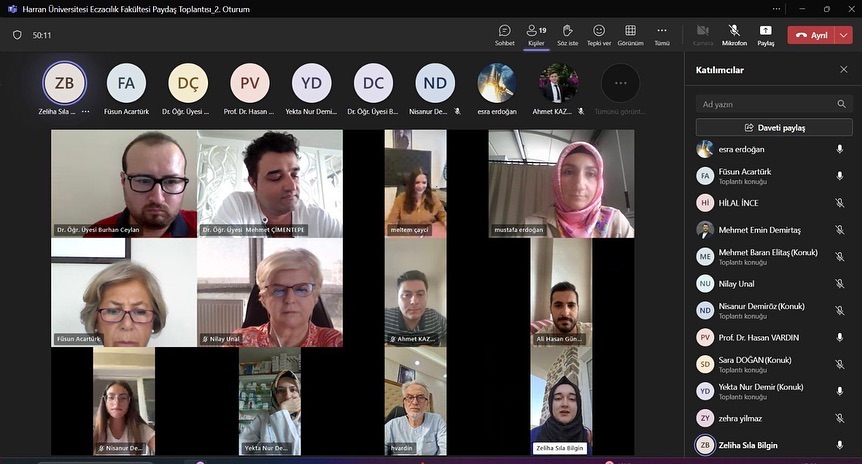862x464 pixels.
Task: Toggle the Kamera video button
Action: pos(702,35)
